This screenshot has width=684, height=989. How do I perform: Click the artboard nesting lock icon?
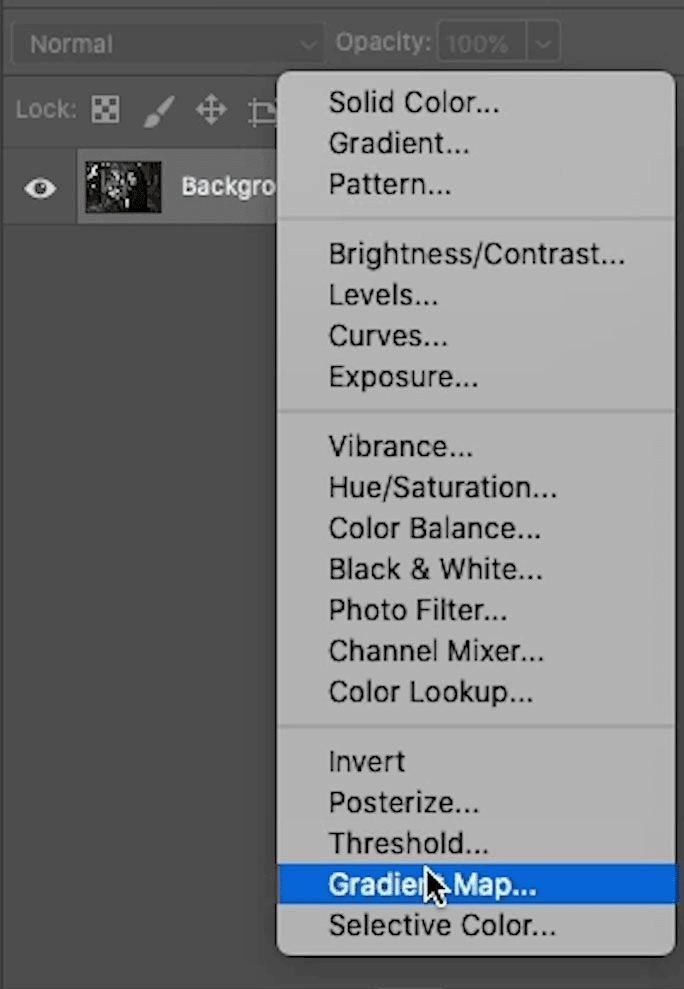pyautogui.click(x=263, y=111)
